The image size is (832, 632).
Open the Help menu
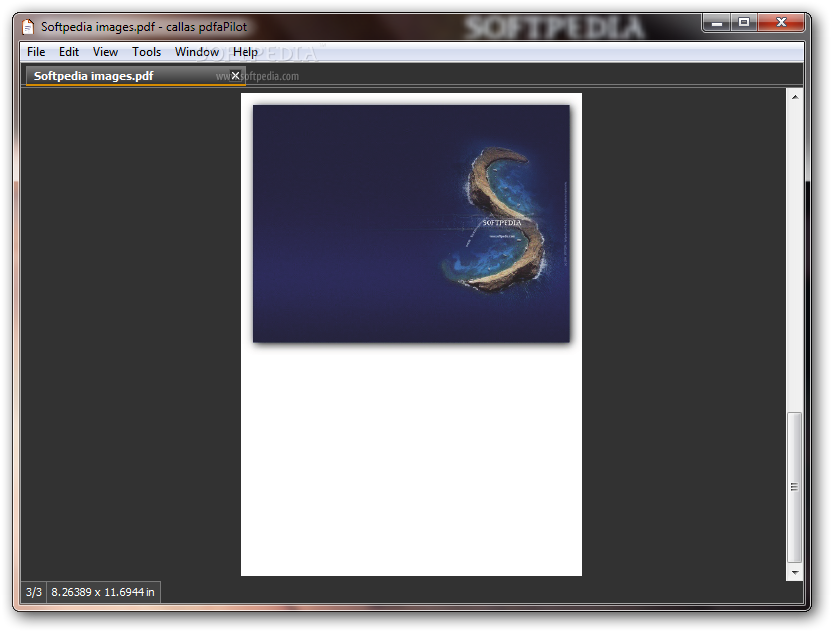(x=245, y=52)
